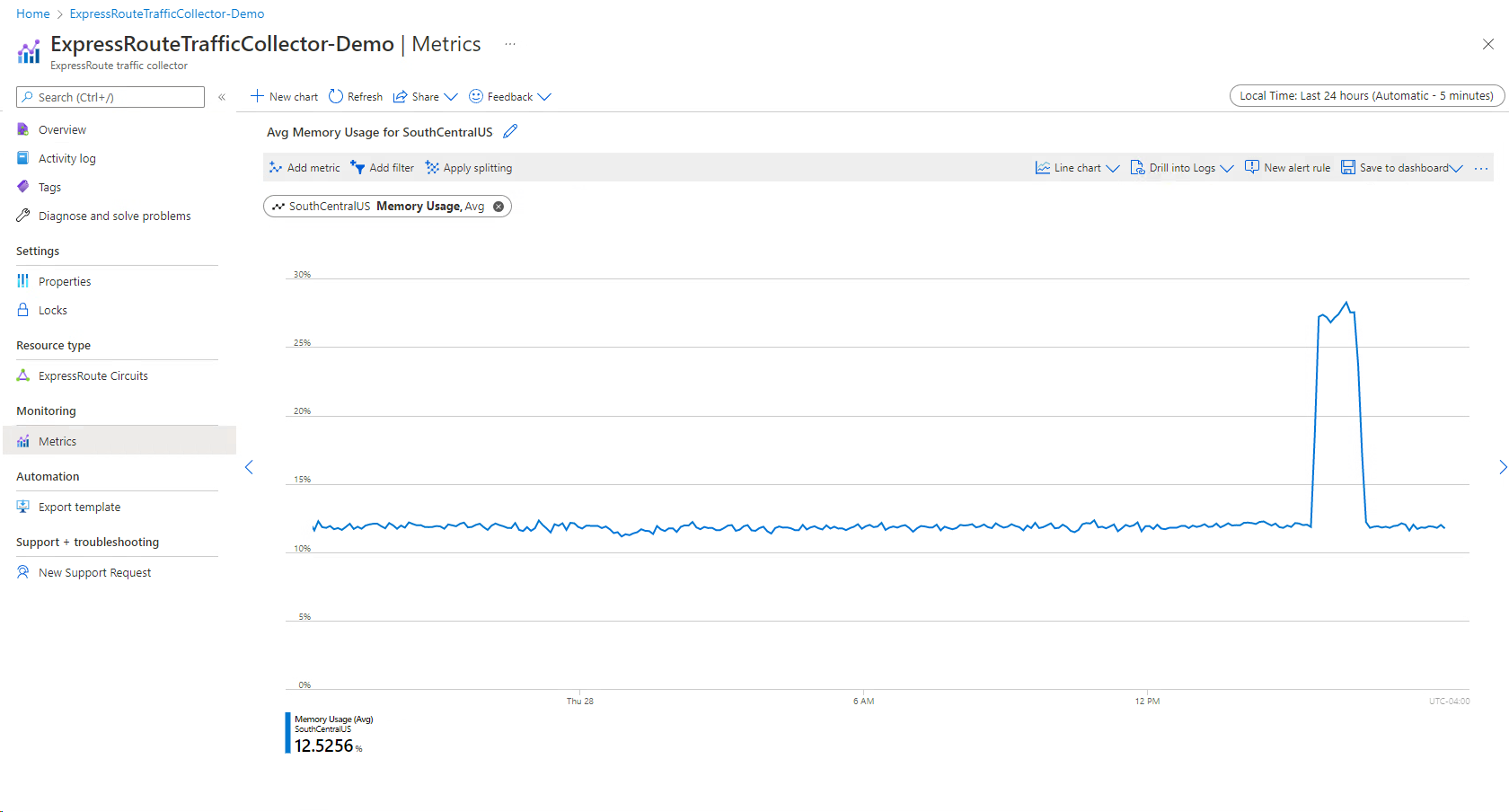1509x812 pixels.
Task: Expand the Save to dashboard dropdown
Action: (1456, 168)
